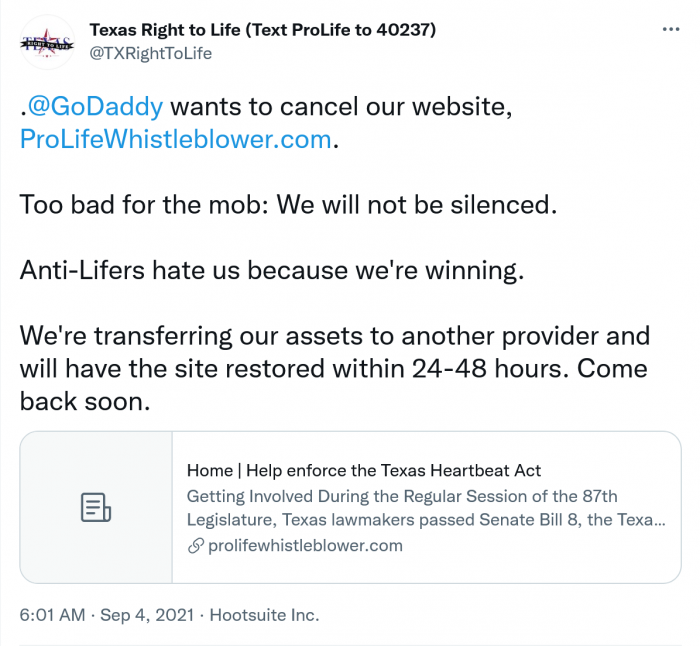The width and height of the screenshot is (700, 646).
Task: Click the Texas Right to Life avatar
Action: pyautogui.click(x=47, y=42)
